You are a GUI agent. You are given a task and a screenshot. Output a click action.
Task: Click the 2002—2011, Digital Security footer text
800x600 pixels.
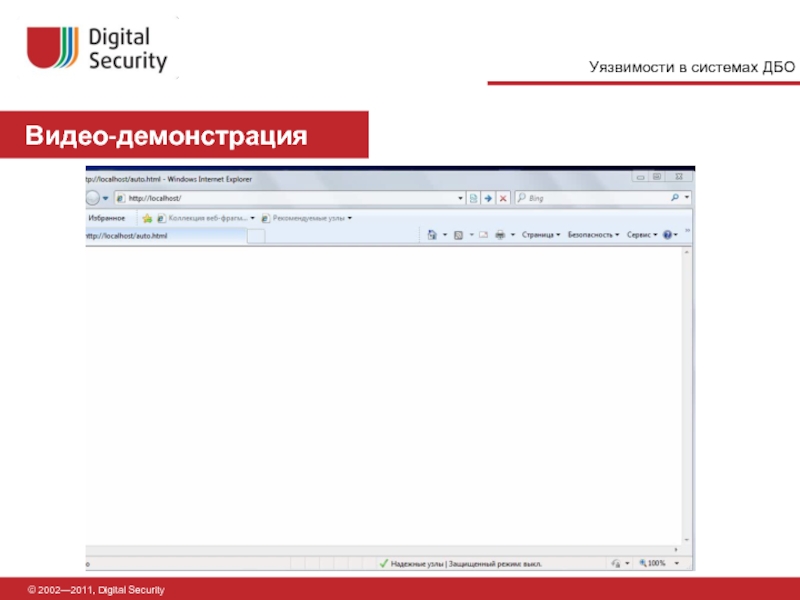click(96, 590)
